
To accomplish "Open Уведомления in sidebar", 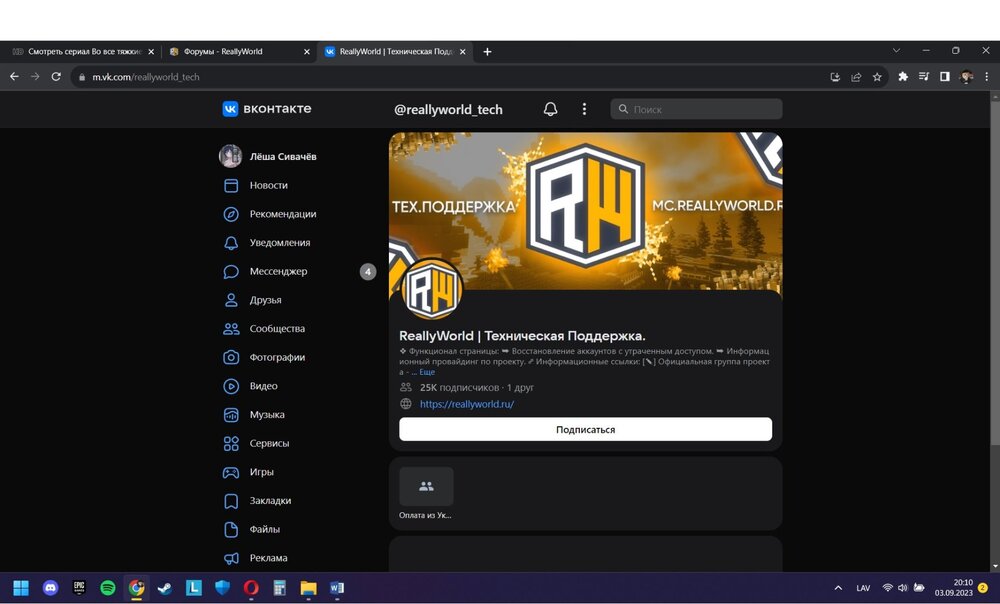I will [x=280, y=242].
